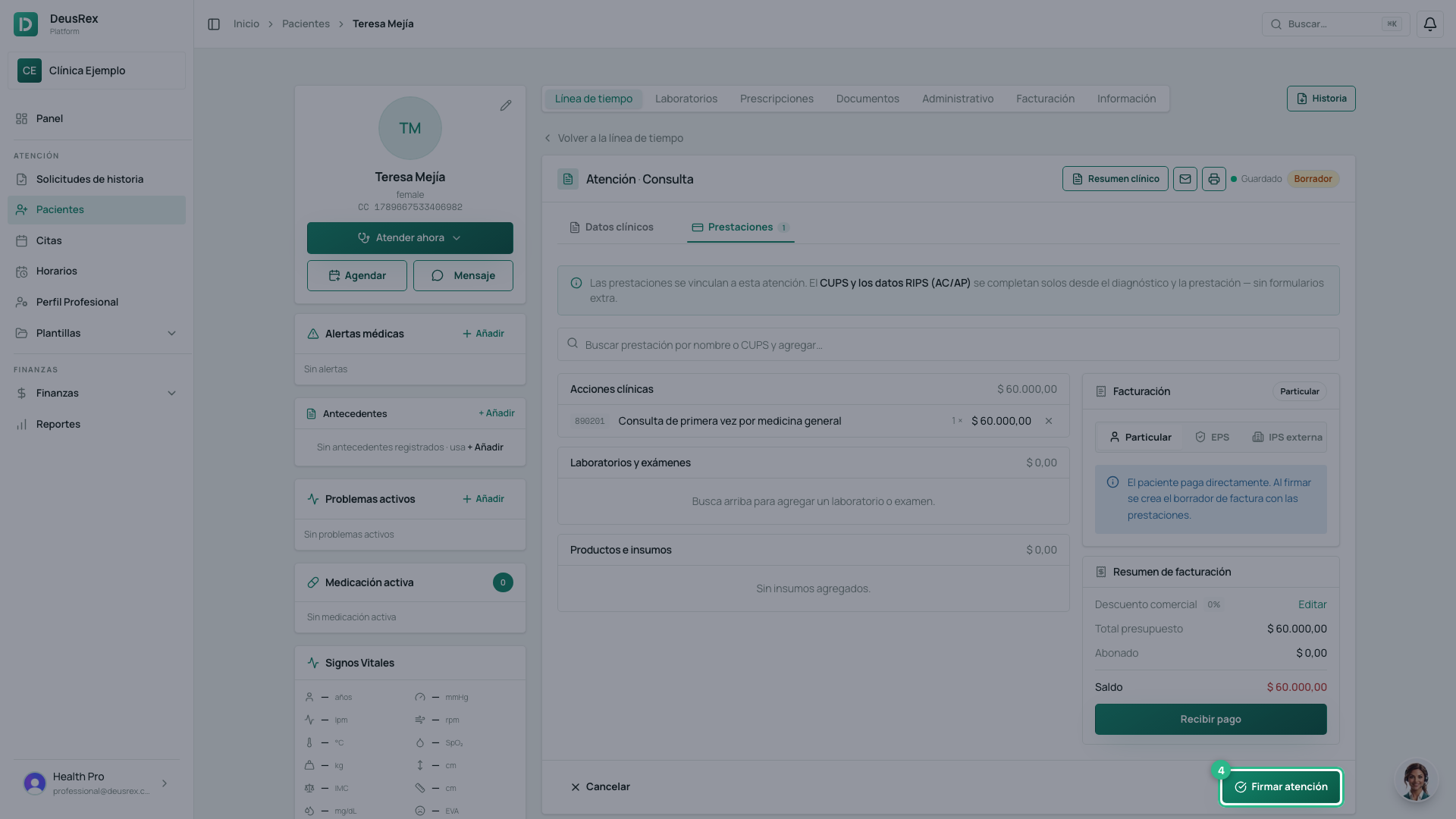
Task: Click Volver a la línea de tiempo
Action: tap(613, 139)
